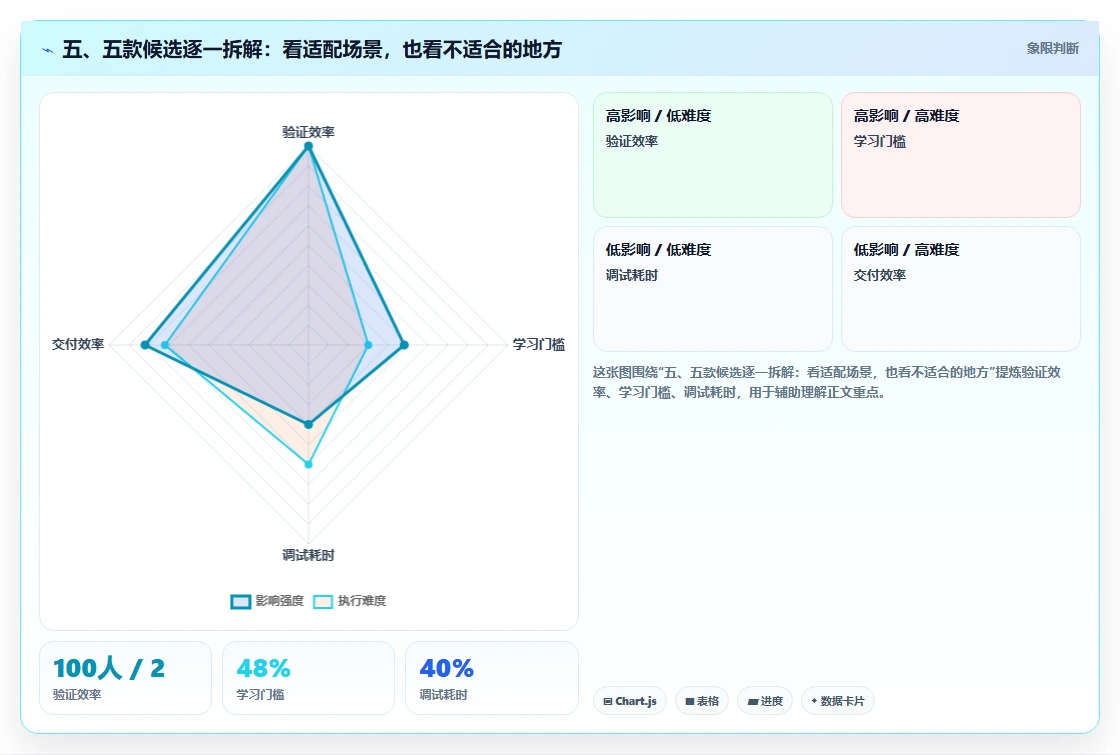Click the 影响强度 legend label

[279, 601]
